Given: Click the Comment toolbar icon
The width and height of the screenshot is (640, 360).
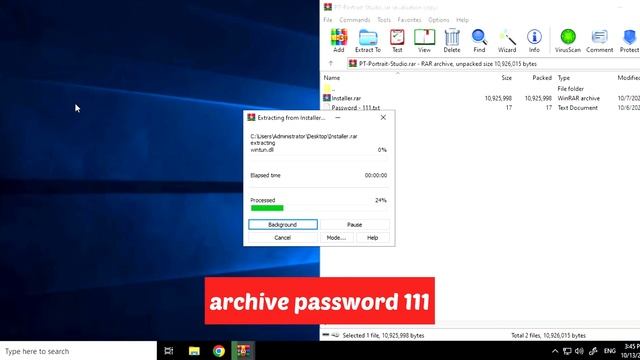Looking at the screenshot, I should point(600,40).
